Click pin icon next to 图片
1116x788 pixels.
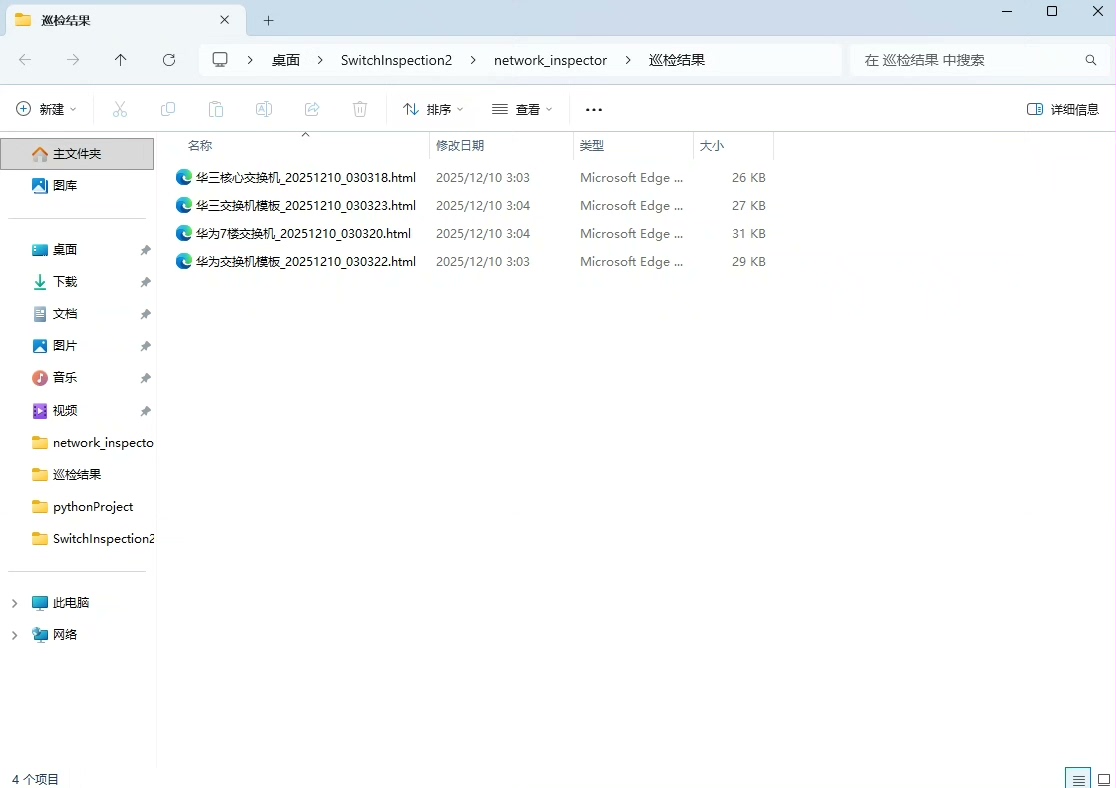click(145, 346)
